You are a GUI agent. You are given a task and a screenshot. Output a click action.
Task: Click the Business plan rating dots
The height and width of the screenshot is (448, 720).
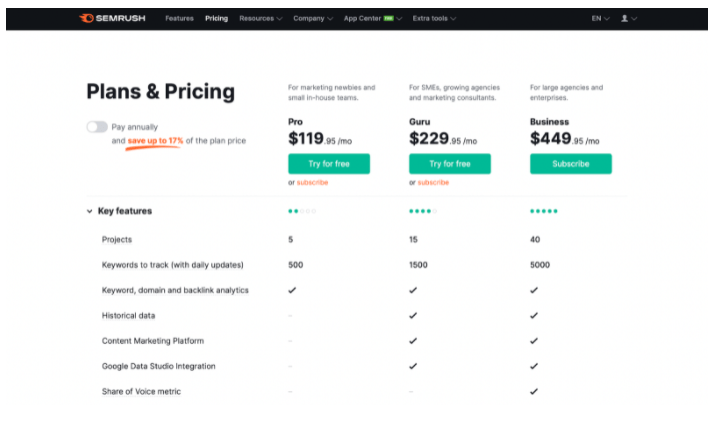[544, 211]
